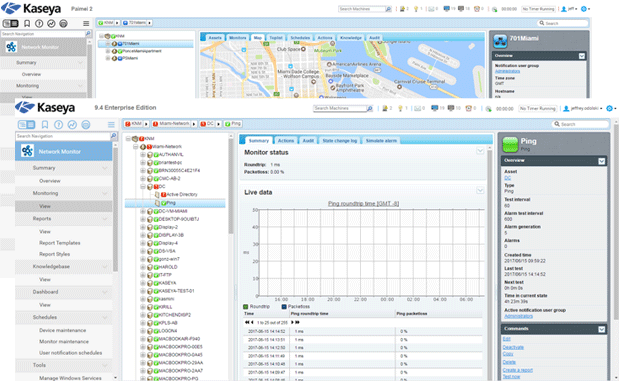The width and height of the screenshot is (619, 381).
Task: Open the help question-mark icon in Enterprise Edition window
Action: (58, 125)
